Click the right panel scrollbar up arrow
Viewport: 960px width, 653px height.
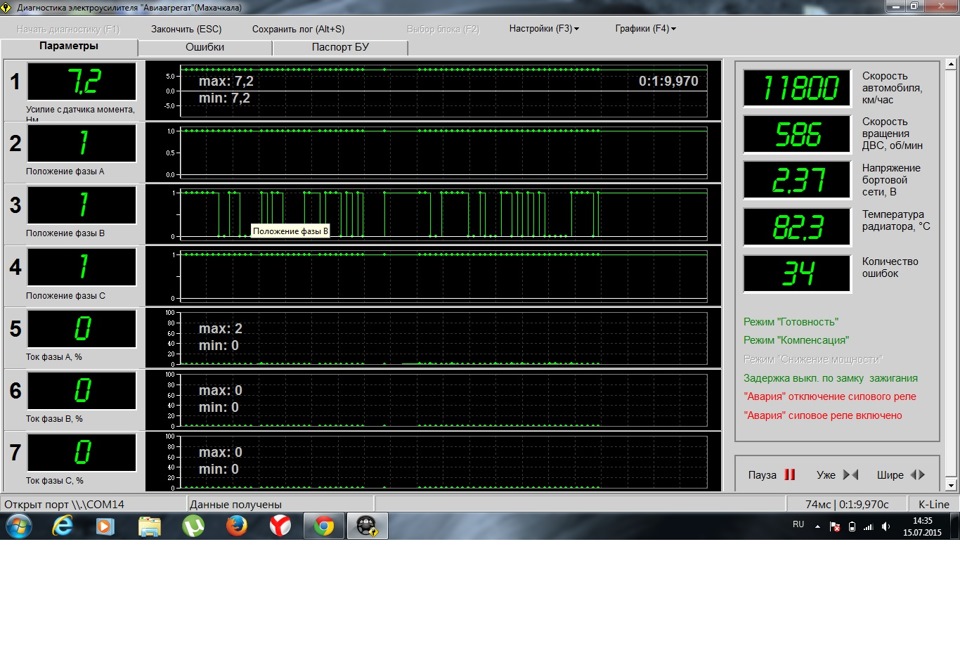click(951, 64)
